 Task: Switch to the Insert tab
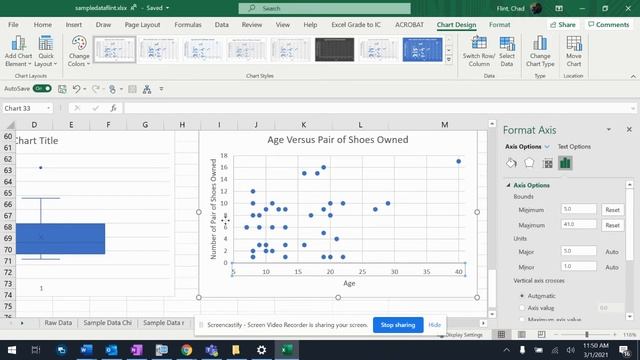pyautogui.click(x=73, y=24)
